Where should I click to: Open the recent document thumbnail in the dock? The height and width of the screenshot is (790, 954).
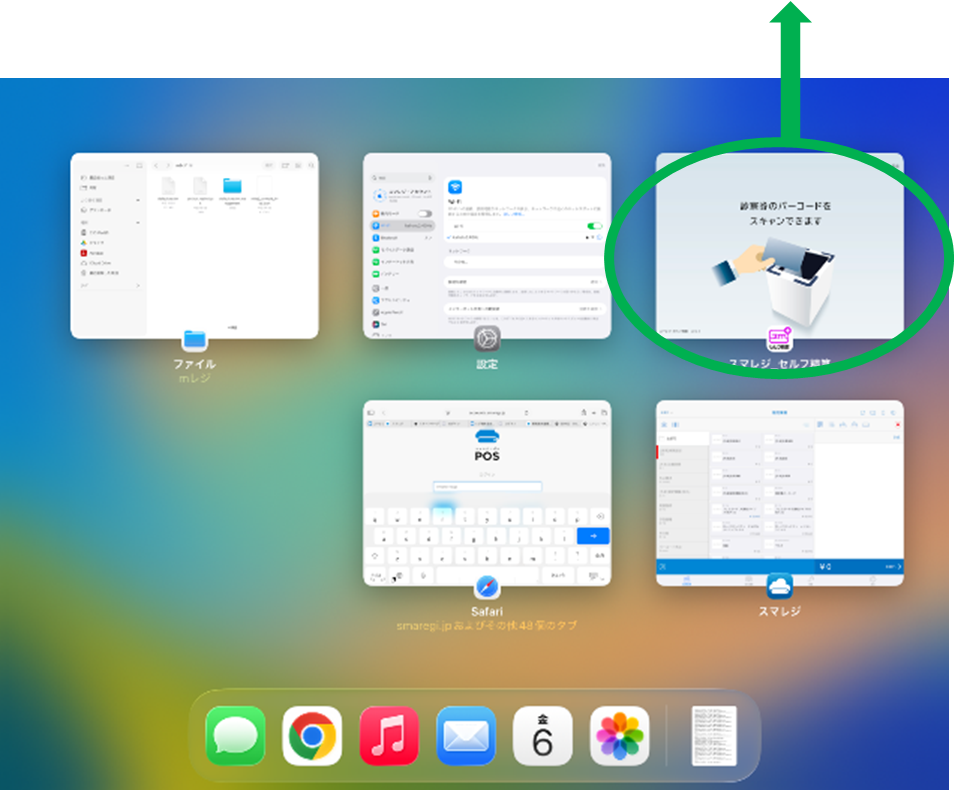point(714,736)
